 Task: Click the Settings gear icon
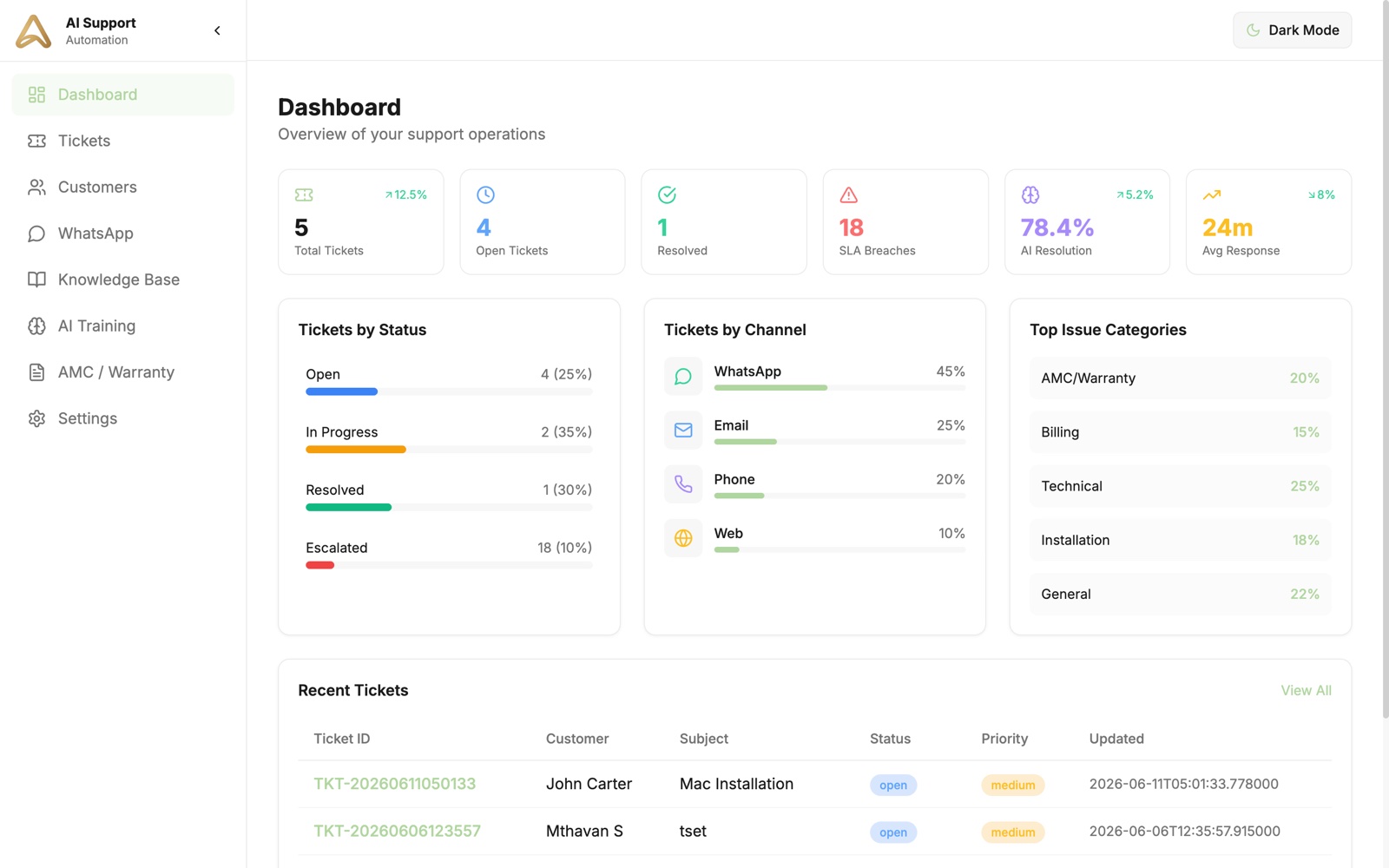[36, 418]
